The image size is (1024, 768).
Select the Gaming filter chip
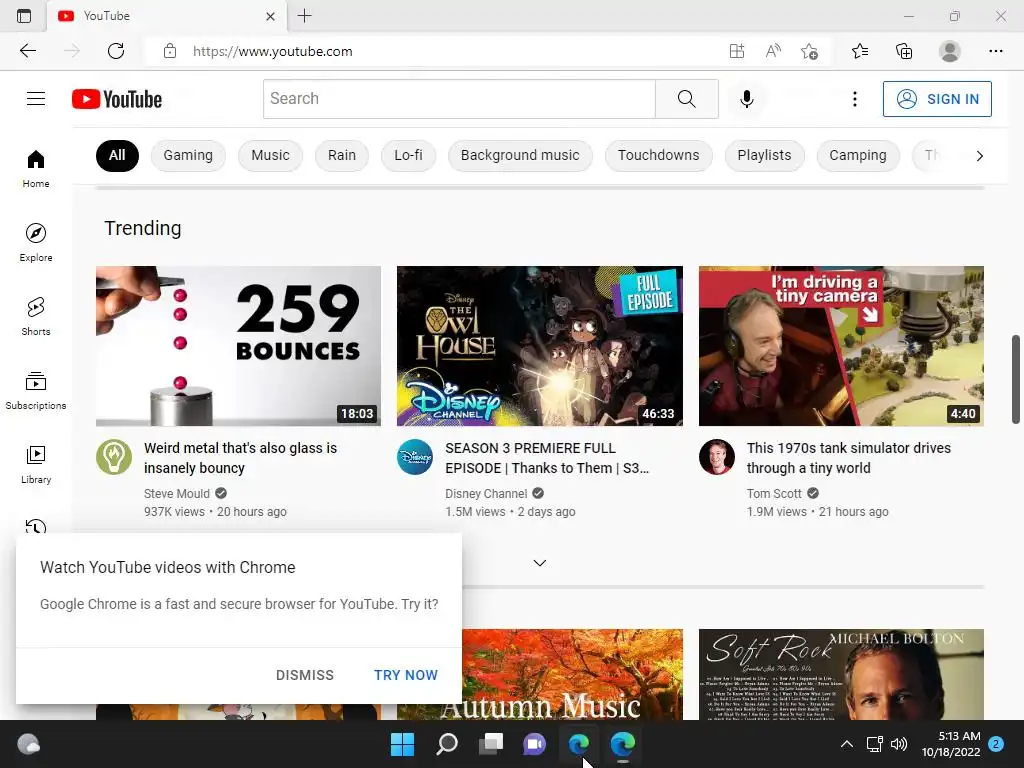point(188,155)
